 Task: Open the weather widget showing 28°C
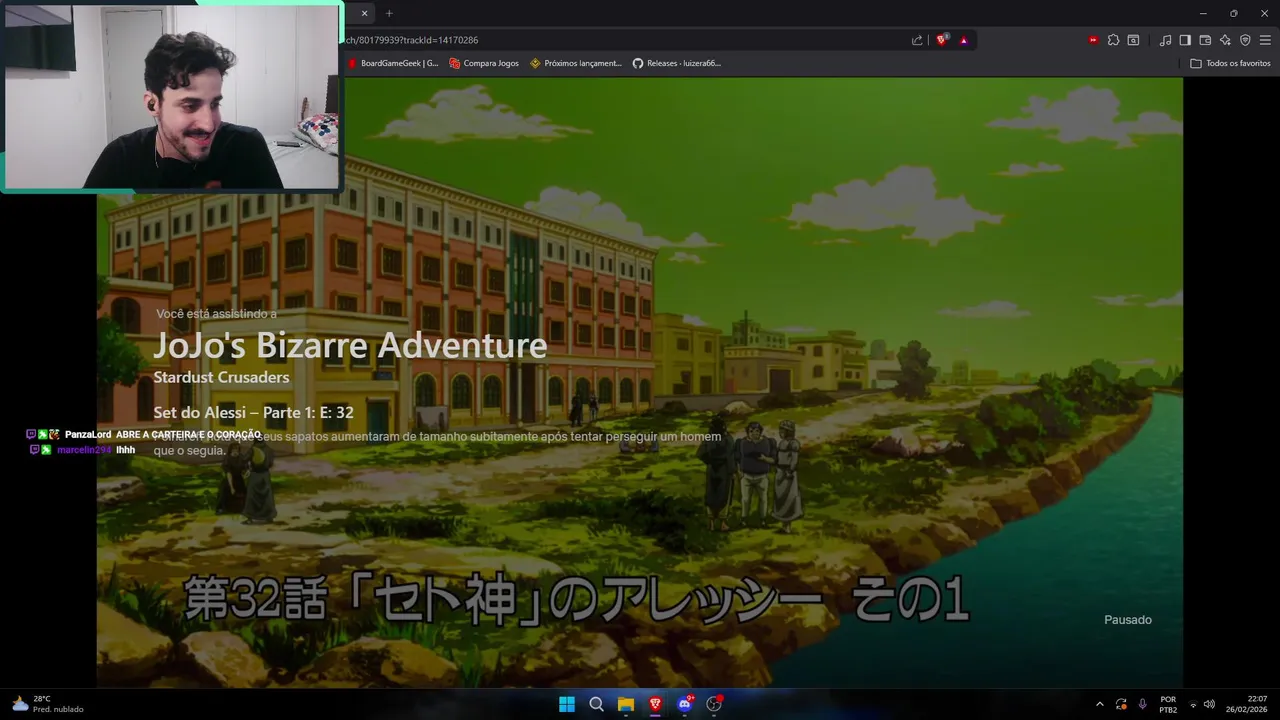click(48, 704)
